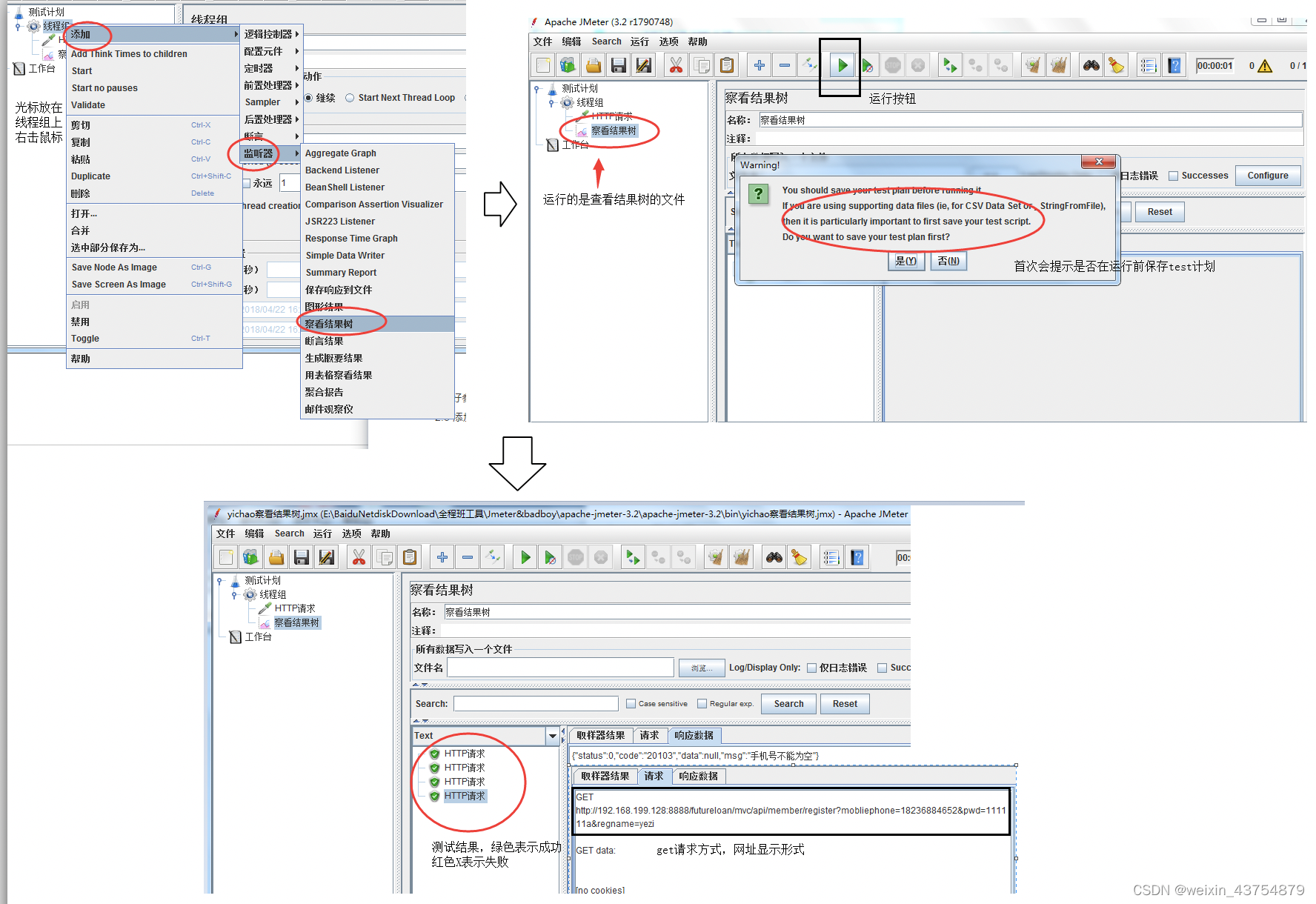Select the 继续 radio button

point(309,98)
